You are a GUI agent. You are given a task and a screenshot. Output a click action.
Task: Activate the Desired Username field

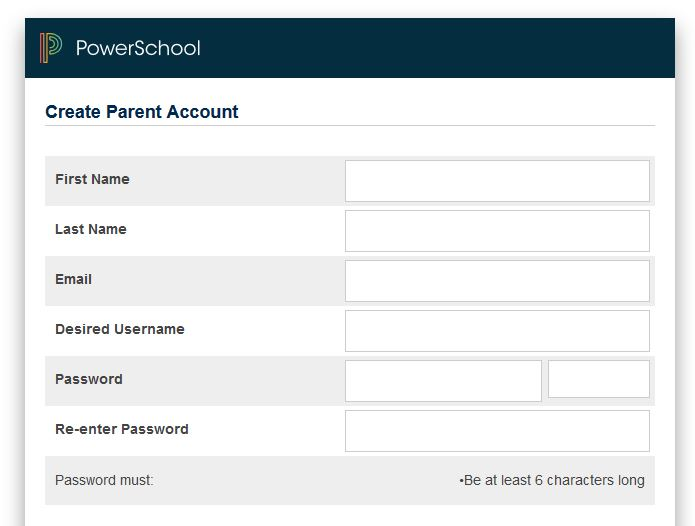point(497,331)
